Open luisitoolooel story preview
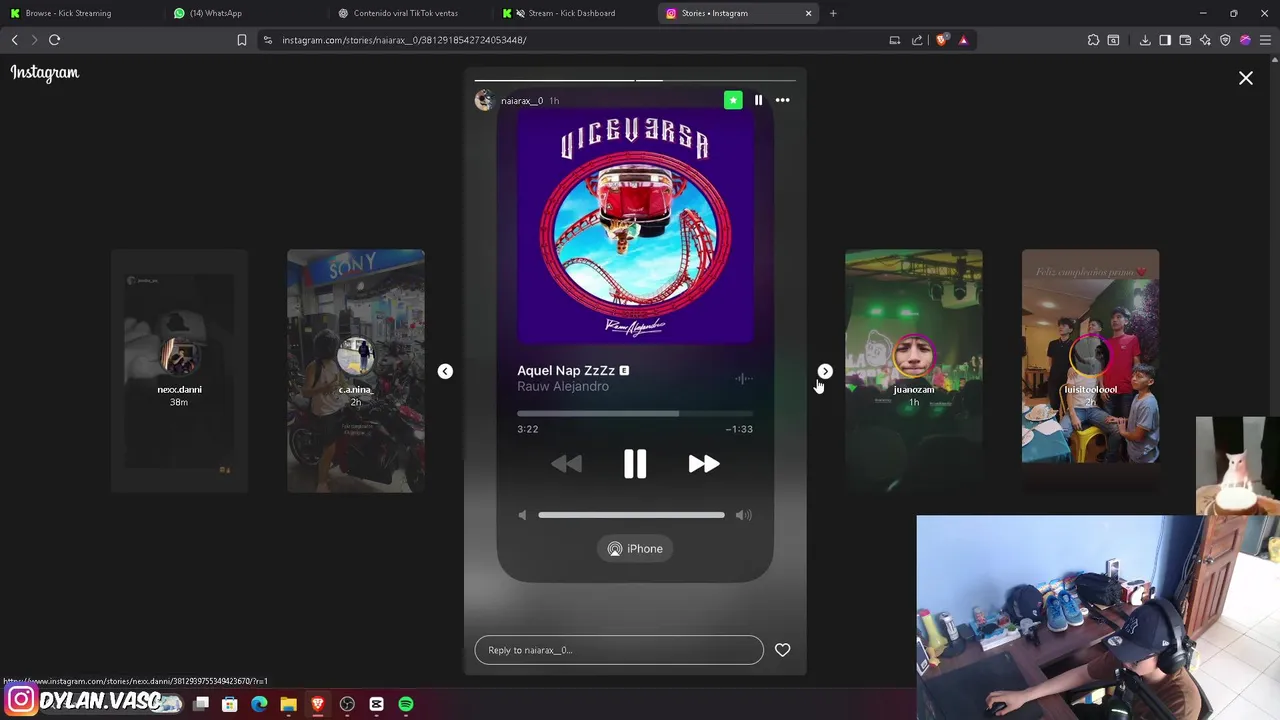The width and height of the screenshot is (1280, 720). [1091, 371]
